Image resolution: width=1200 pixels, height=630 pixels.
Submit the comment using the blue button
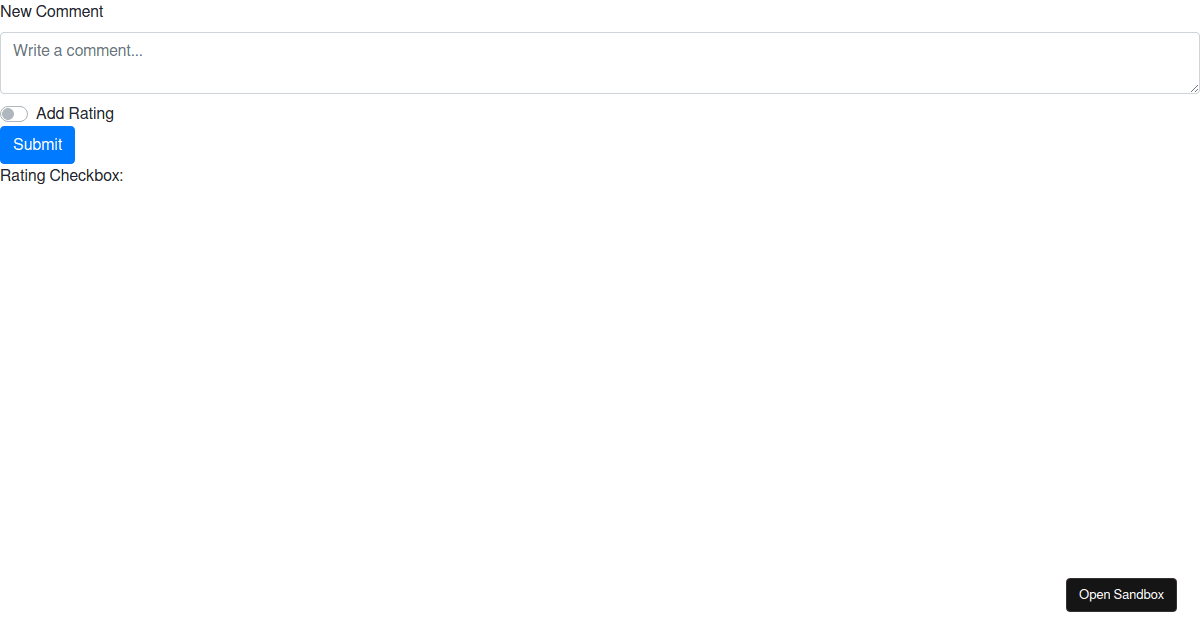tap(37, 145)
